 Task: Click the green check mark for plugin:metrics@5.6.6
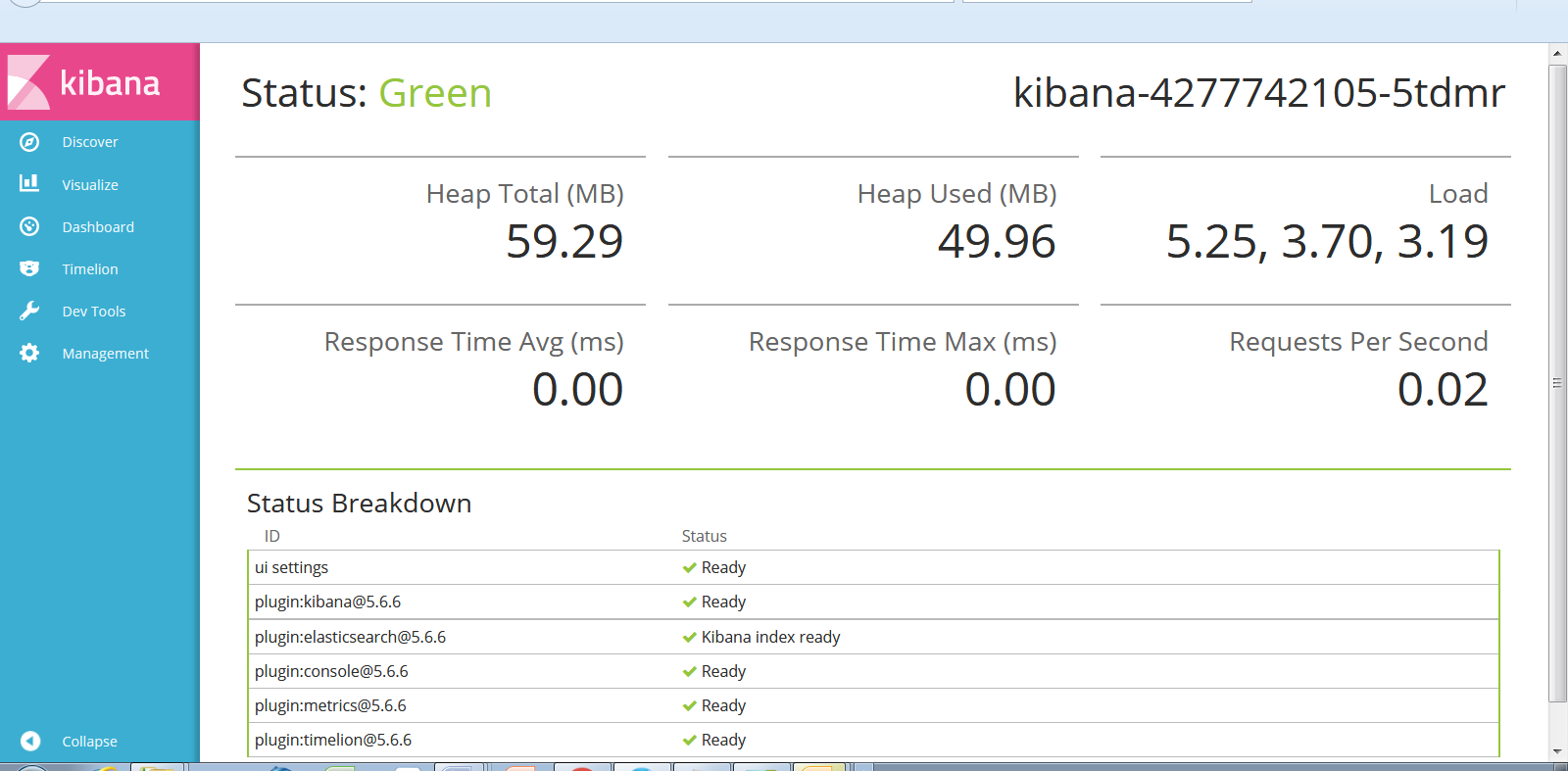coord(690,706)
